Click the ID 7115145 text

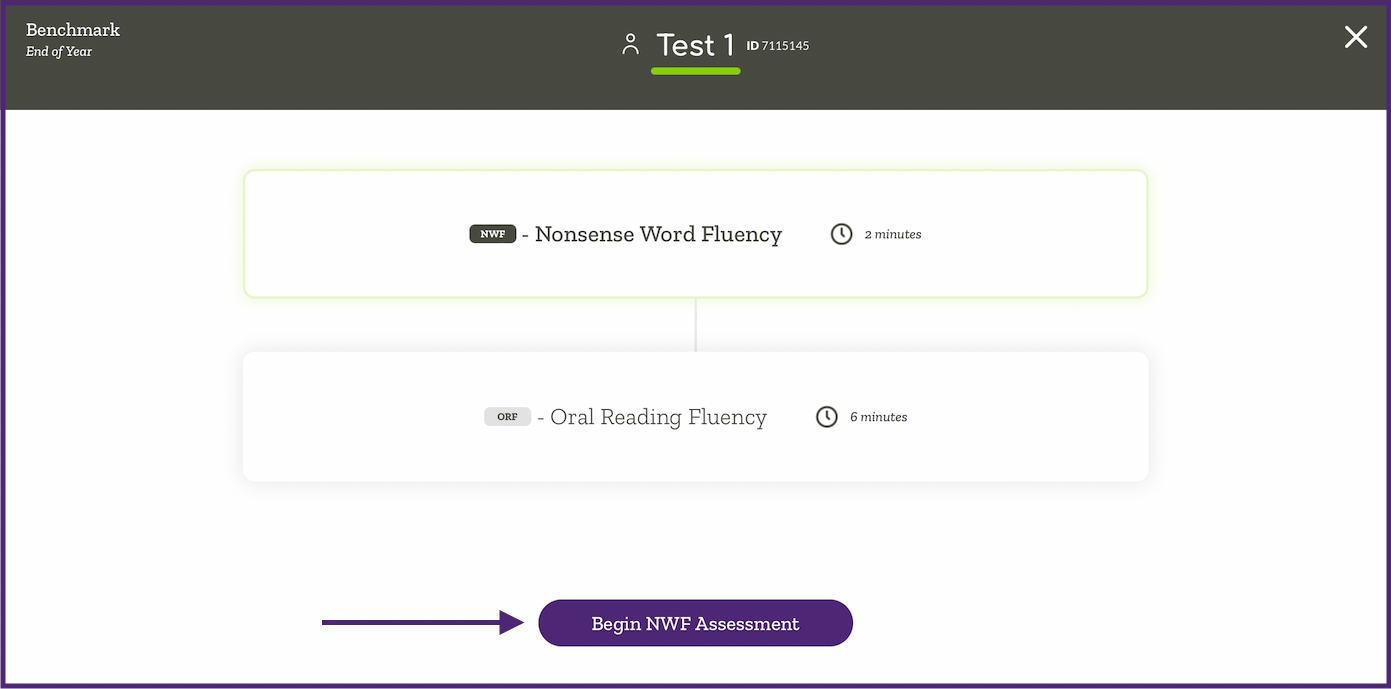coord(778,45)
